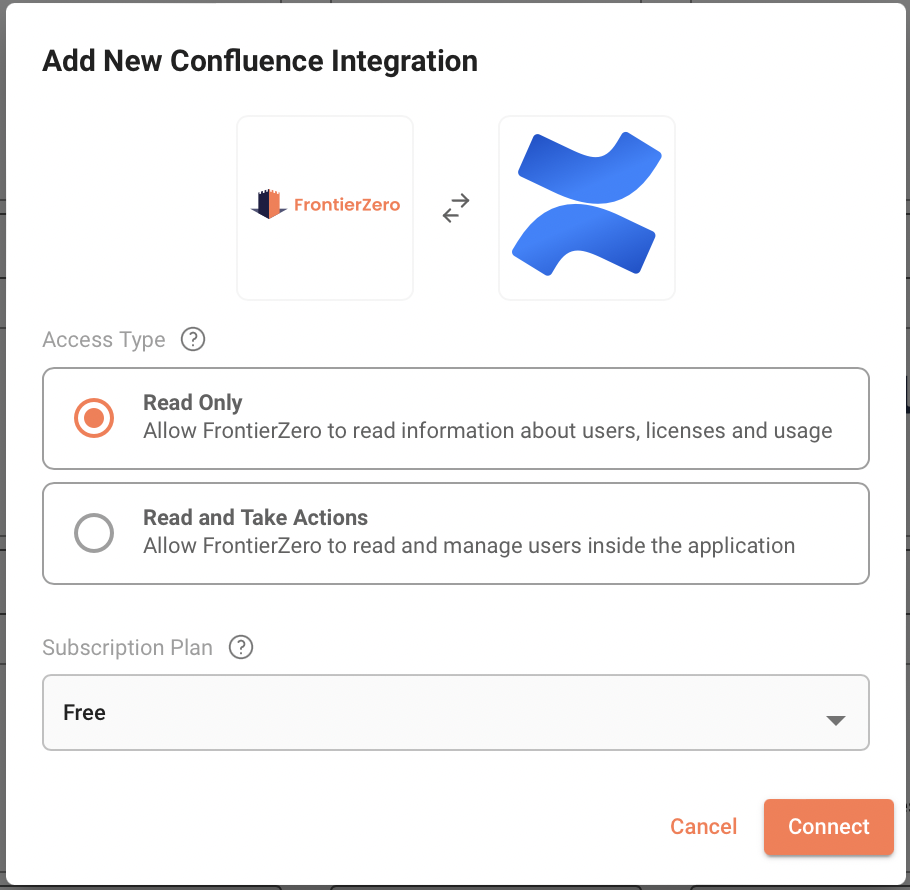Click the "Add New Confluence Integration" title

click(260, 61)
